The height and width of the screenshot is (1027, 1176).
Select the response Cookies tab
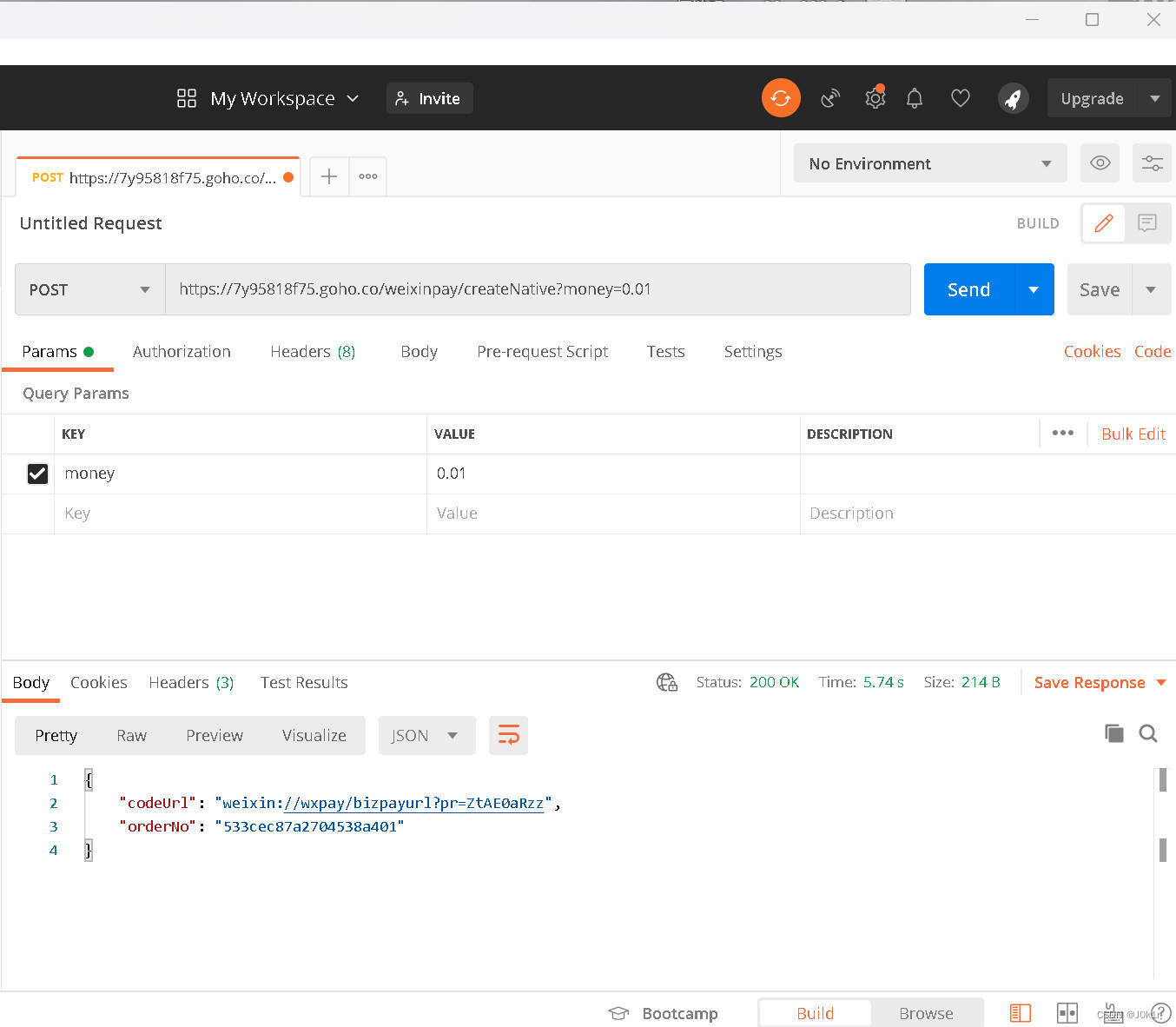(98, 682)
